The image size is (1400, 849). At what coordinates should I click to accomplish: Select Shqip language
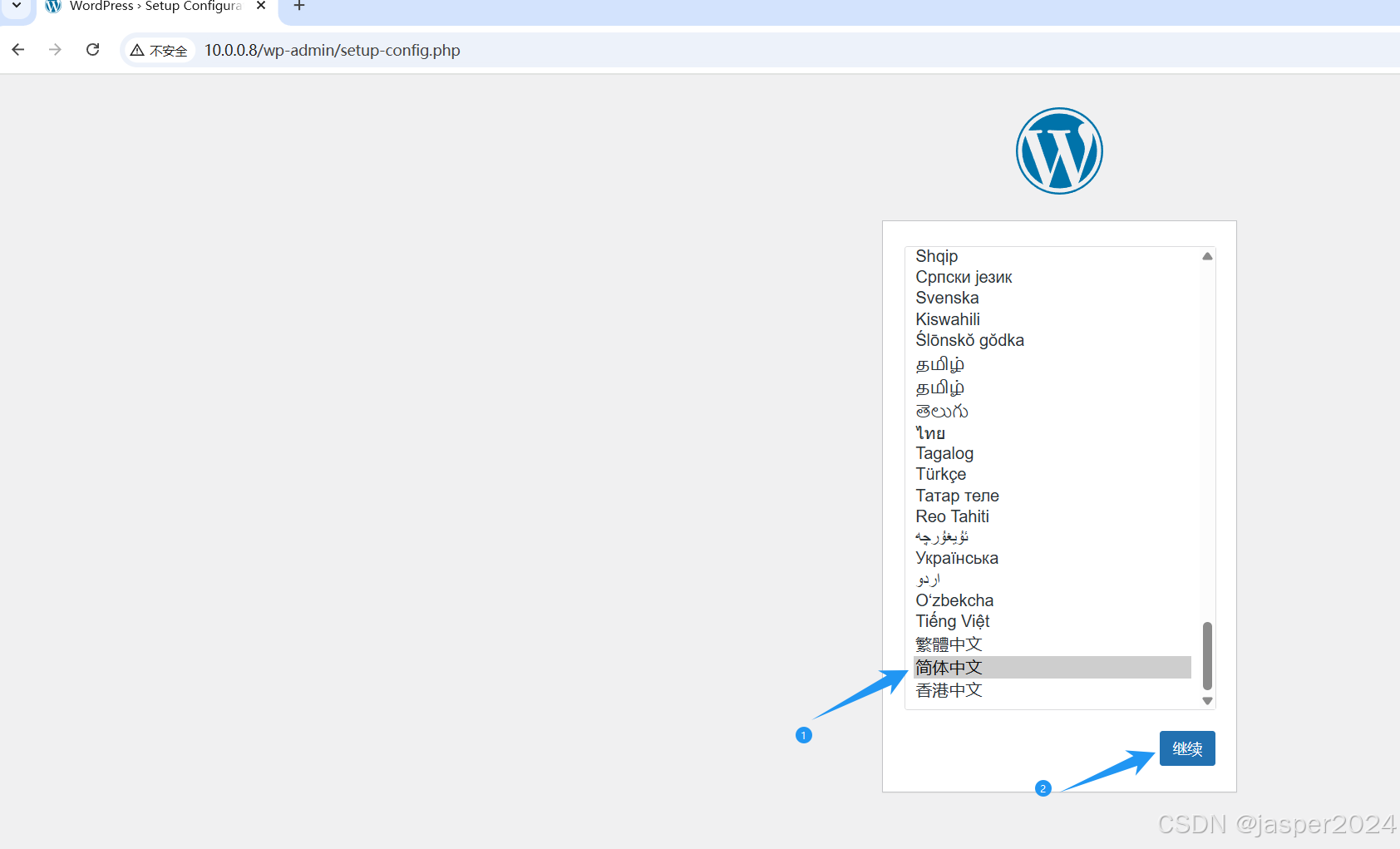pos(1052,256)
